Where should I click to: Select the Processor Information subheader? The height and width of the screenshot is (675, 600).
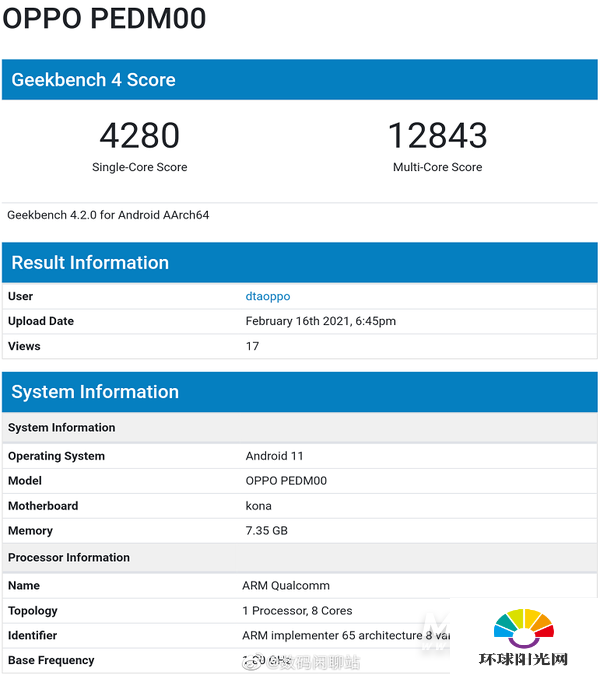(300, 557)
